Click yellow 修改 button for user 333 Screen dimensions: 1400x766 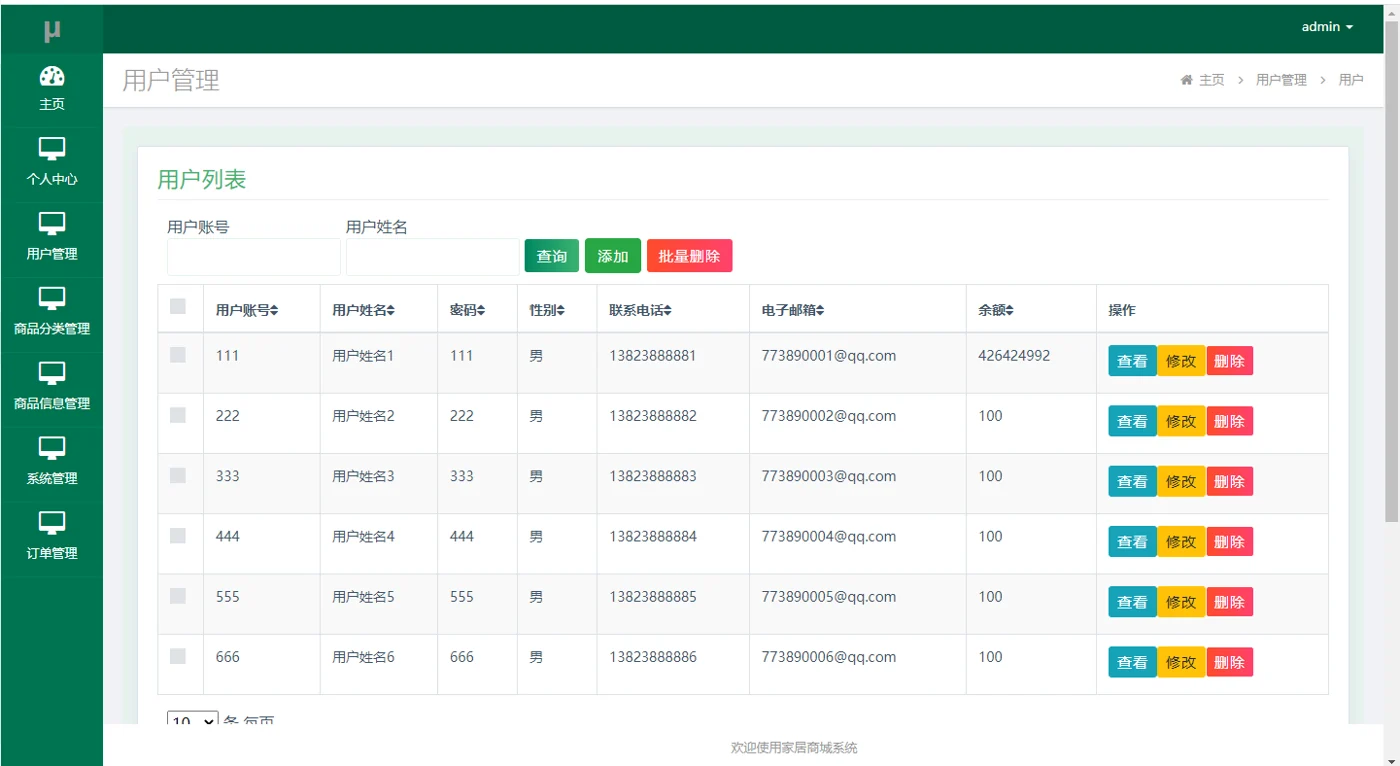point(1181,481)
